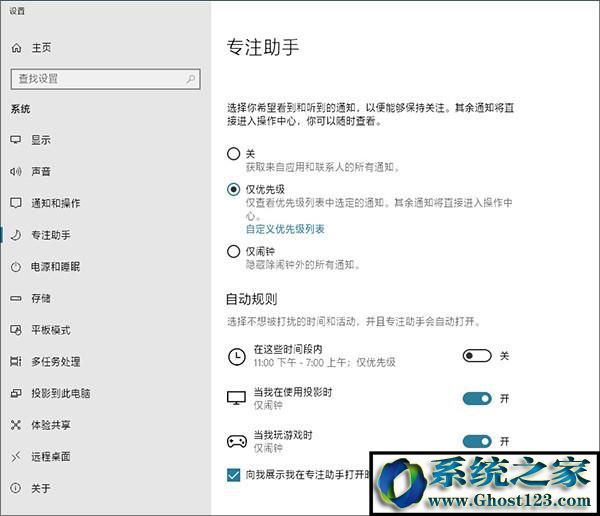Click the 隐藏除闹钟外的所有通知 description
Viewport: 600px width, 516px height.
pyautogui.click(x=303, y=265)
